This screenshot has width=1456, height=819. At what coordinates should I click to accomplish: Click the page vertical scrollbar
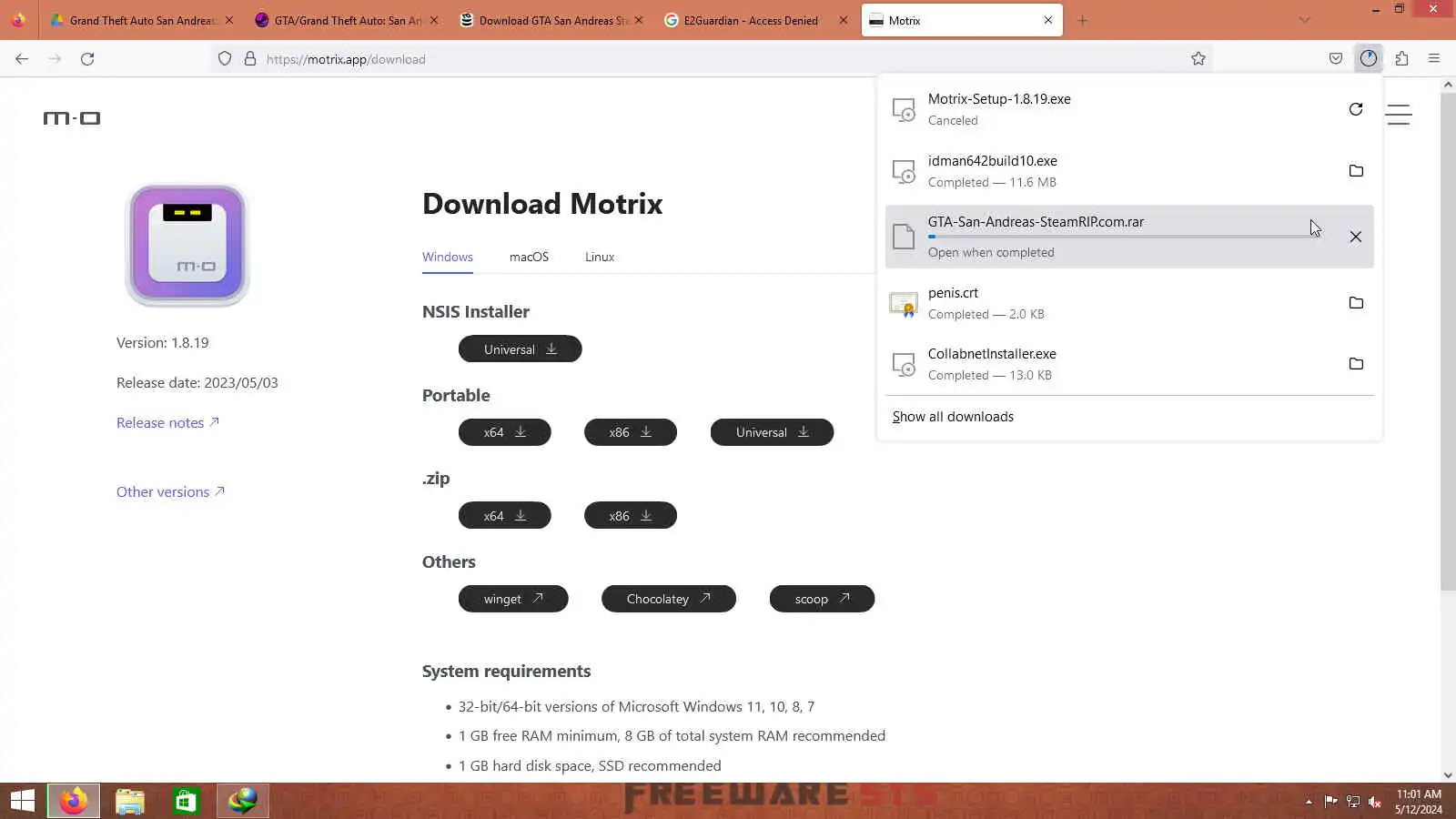(1448, 341)
